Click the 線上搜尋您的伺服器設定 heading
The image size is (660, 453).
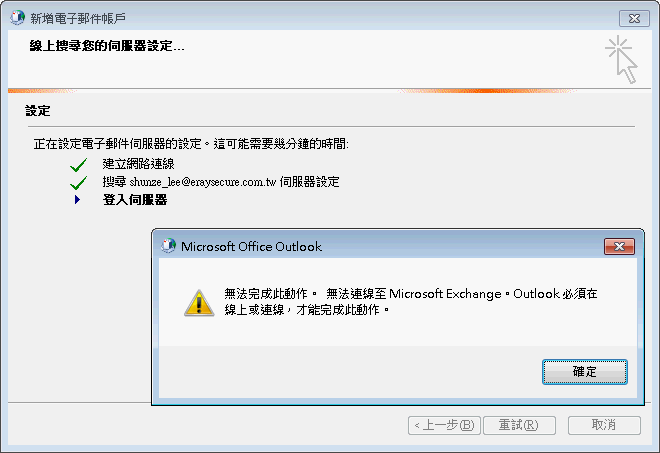click(x=107, y=45)
